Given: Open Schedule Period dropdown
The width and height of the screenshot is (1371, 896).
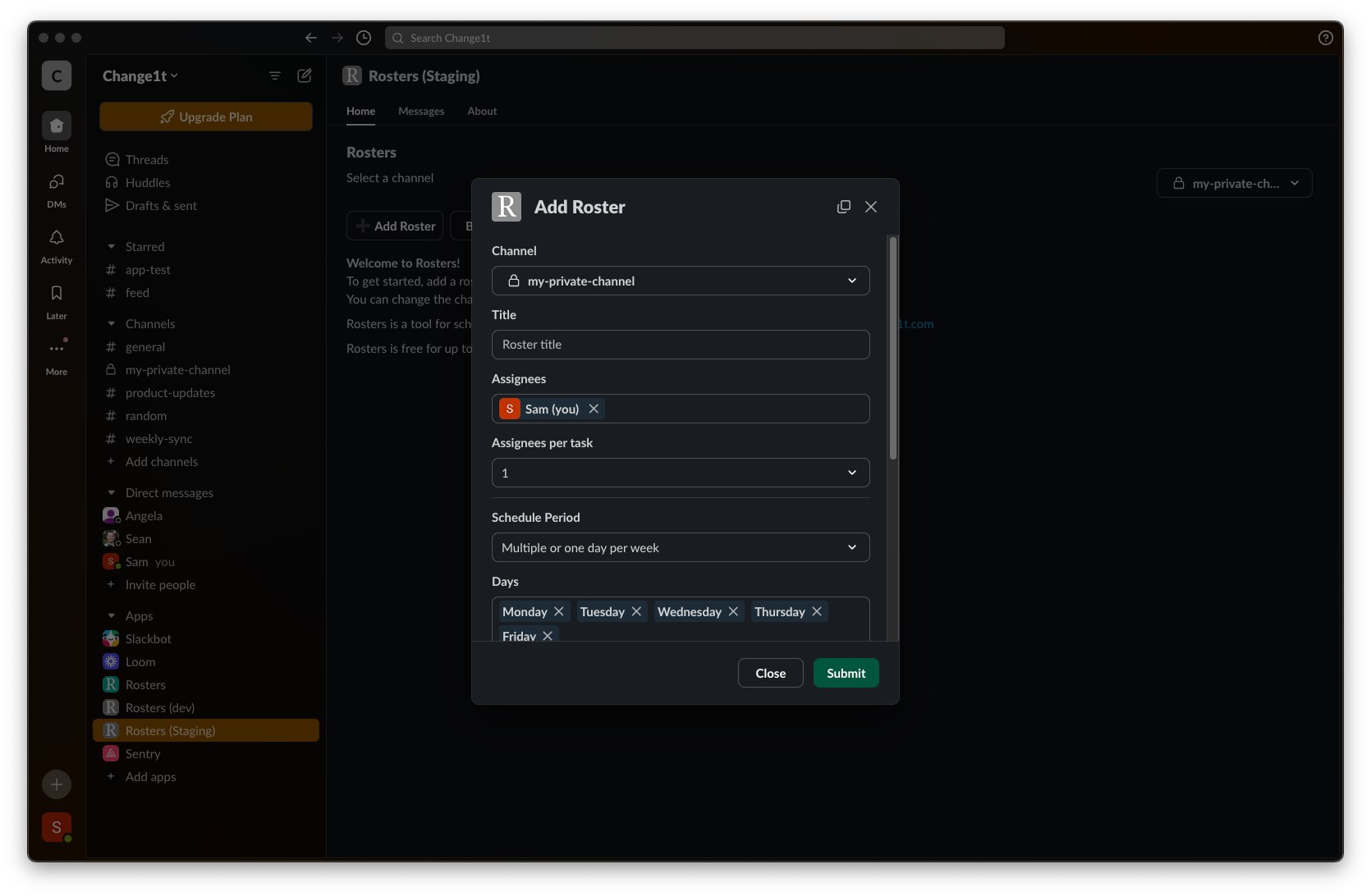Looking at the screenshot, I should 681,547.
